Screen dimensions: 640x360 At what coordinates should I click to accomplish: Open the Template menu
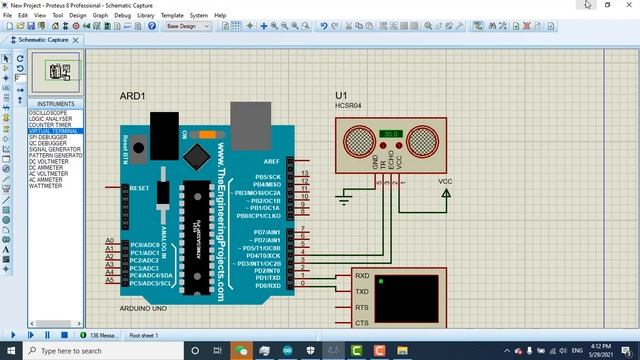tap(172, 16)
